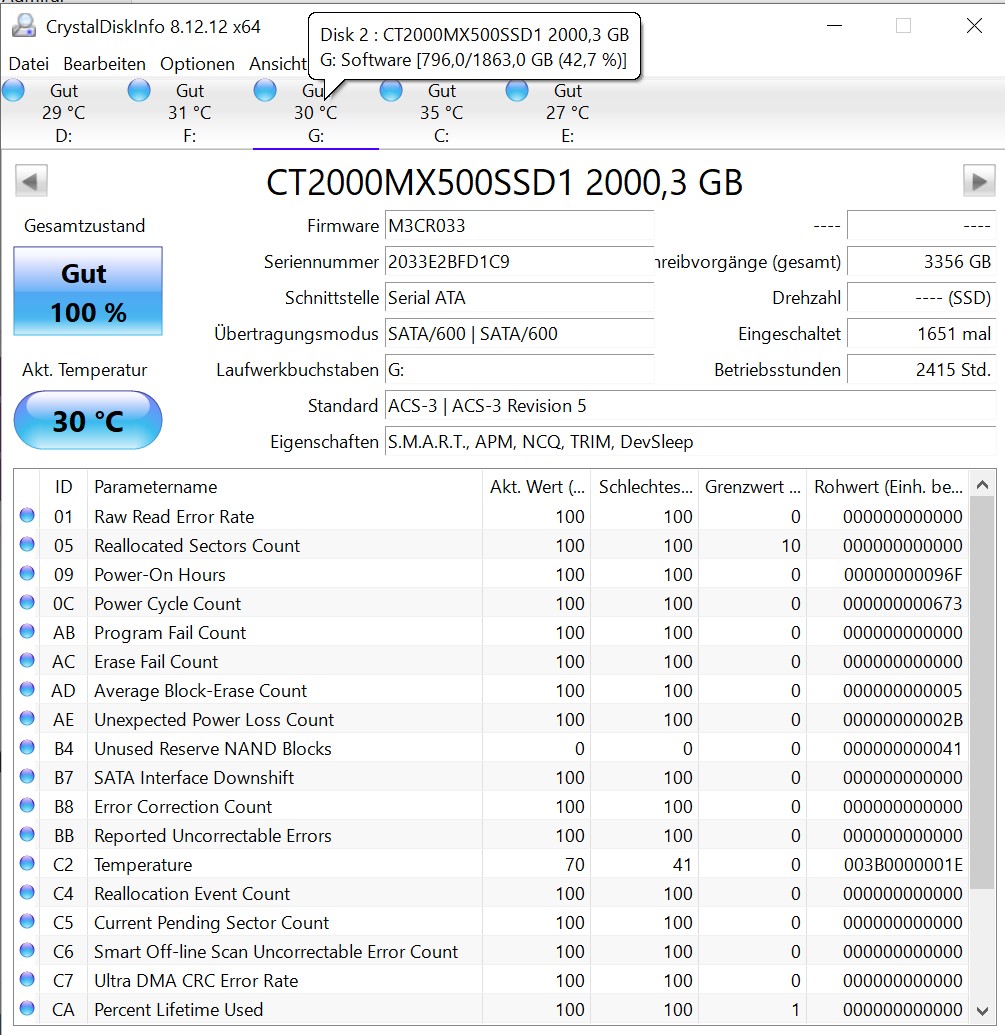1005x1035 pixels.
Task: Select the F: drive status tab
Action: click(189, 113)
